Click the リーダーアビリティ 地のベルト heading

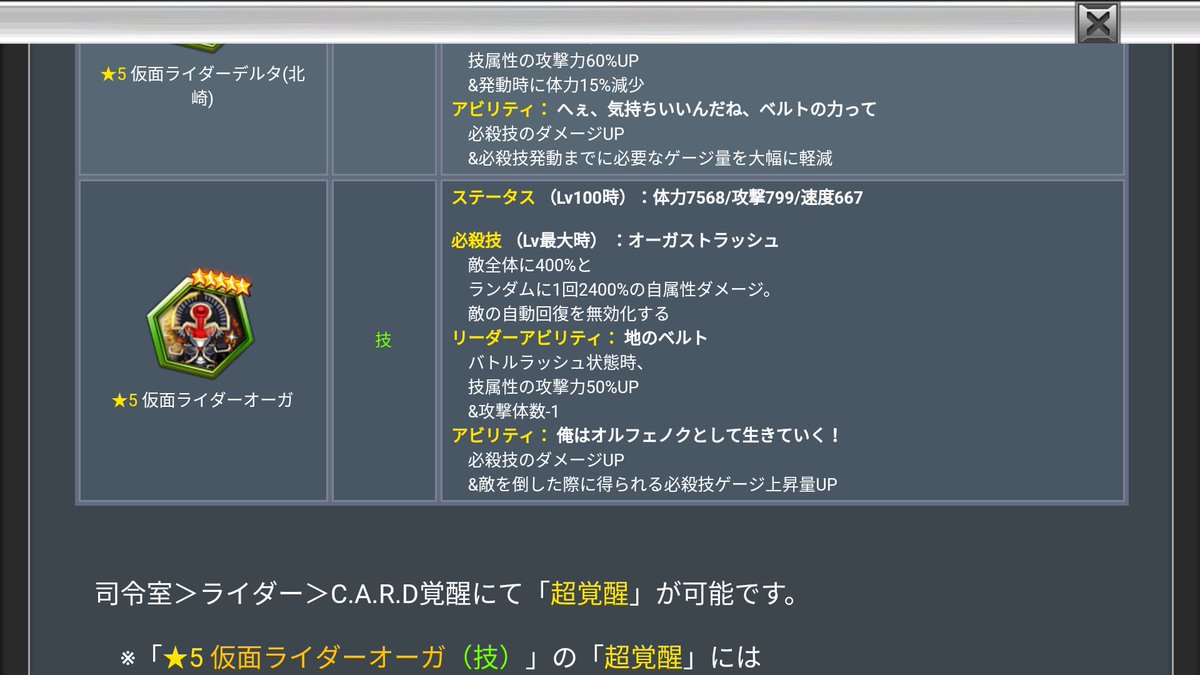click(580, 338)
